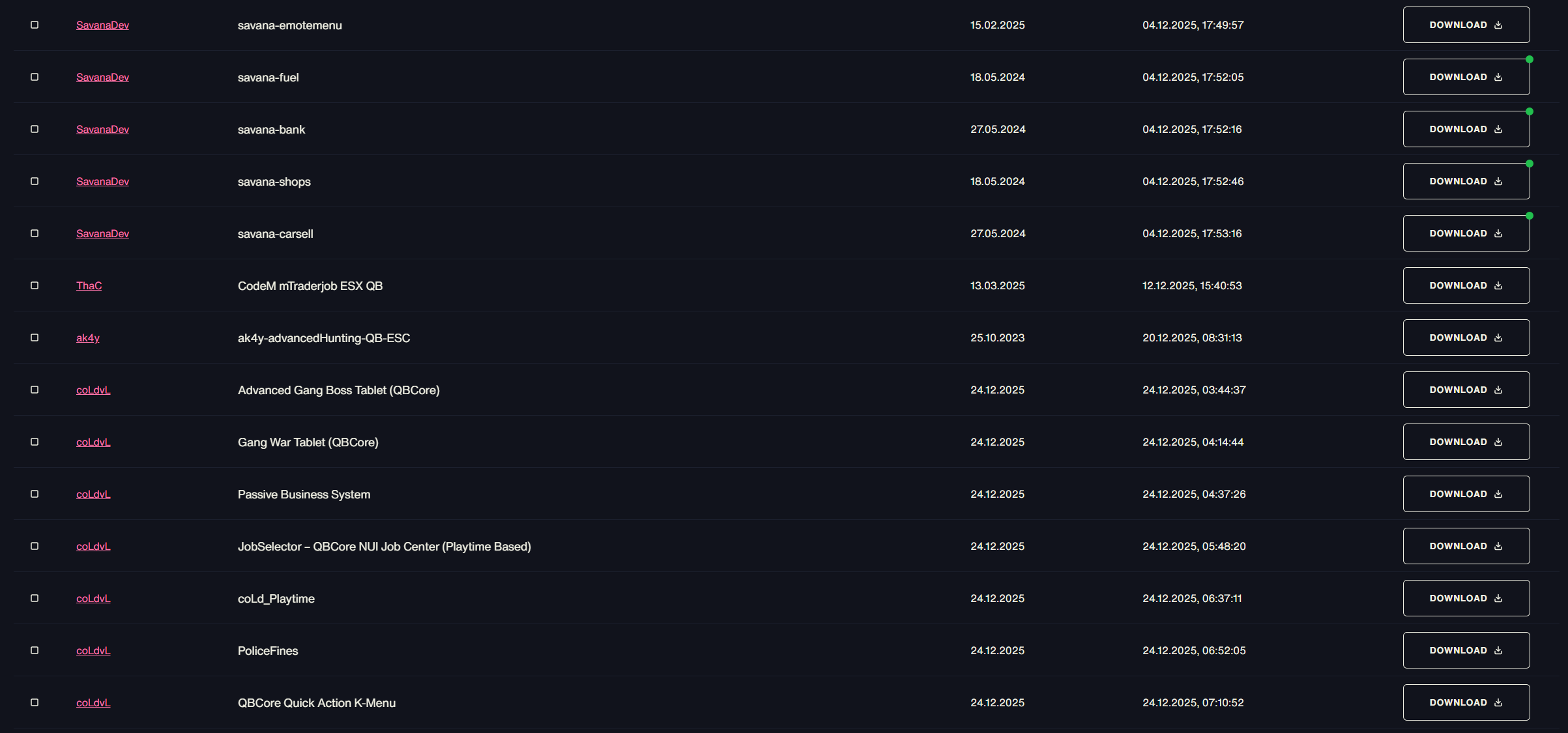Click the download arrow icon for PoliceFines

coord(1498,650)
